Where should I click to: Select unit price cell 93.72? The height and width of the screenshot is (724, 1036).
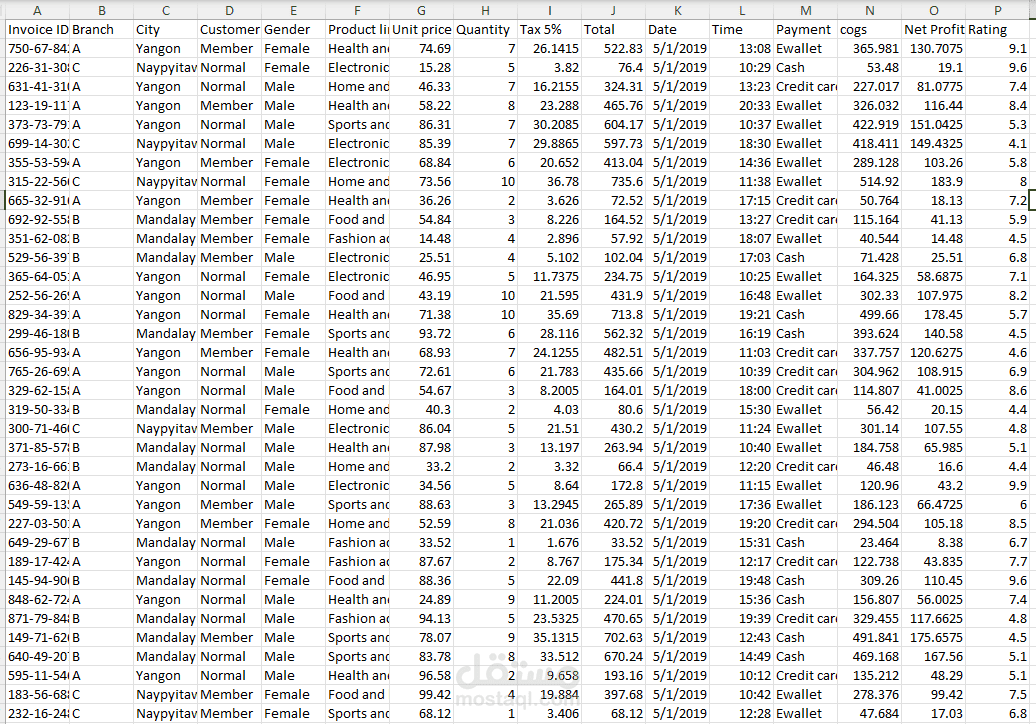(421, 334)
